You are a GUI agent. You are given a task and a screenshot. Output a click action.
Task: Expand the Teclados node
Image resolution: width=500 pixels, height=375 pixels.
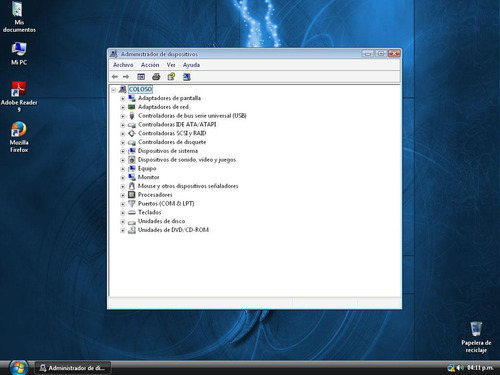[x=122, y=213]
